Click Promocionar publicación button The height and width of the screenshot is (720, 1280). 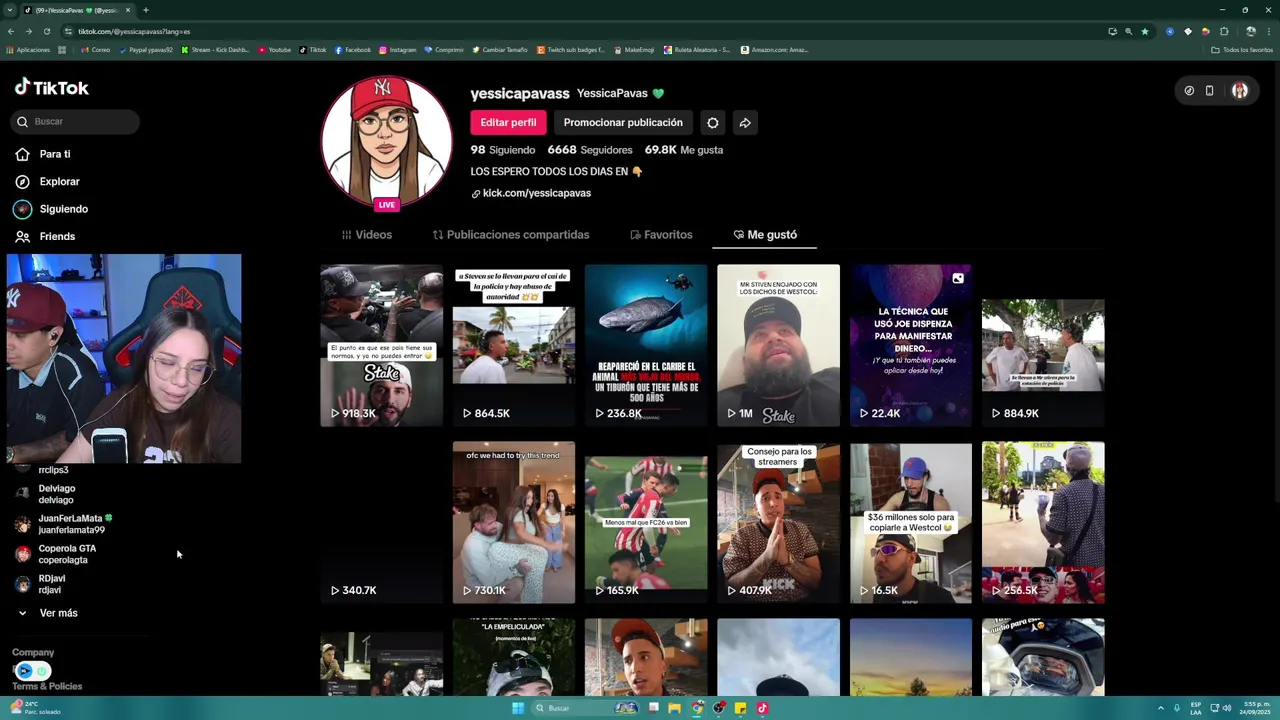623,123
